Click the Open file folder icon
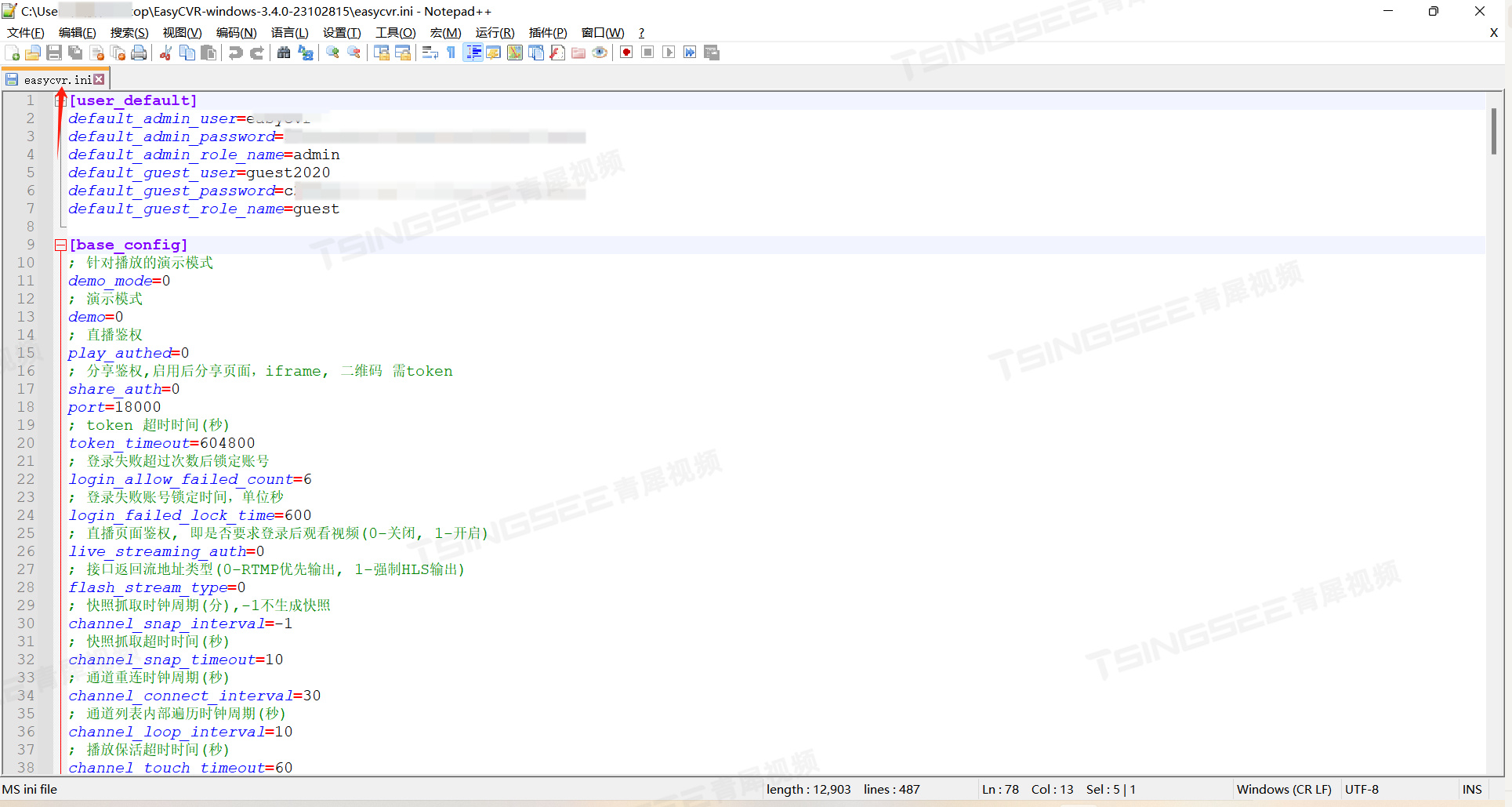 33,53
